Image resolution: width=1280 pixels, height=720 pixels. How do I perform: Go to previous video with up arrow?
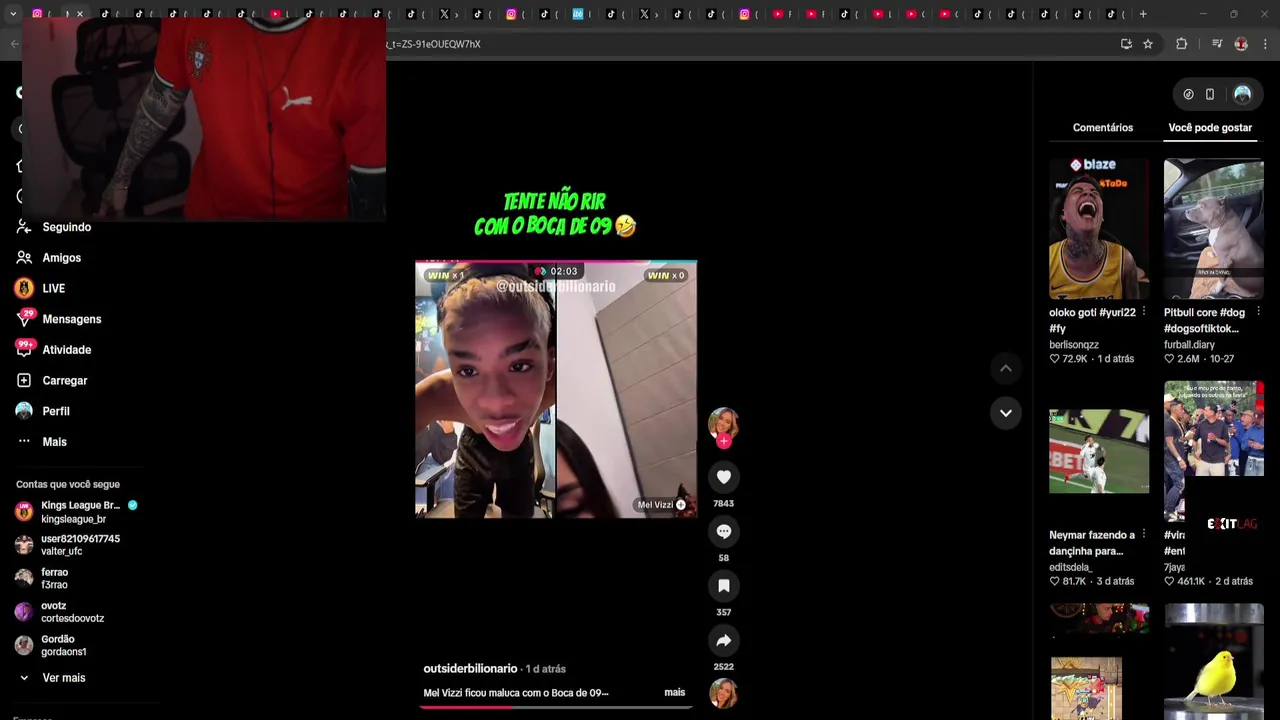coord(1006,369)
